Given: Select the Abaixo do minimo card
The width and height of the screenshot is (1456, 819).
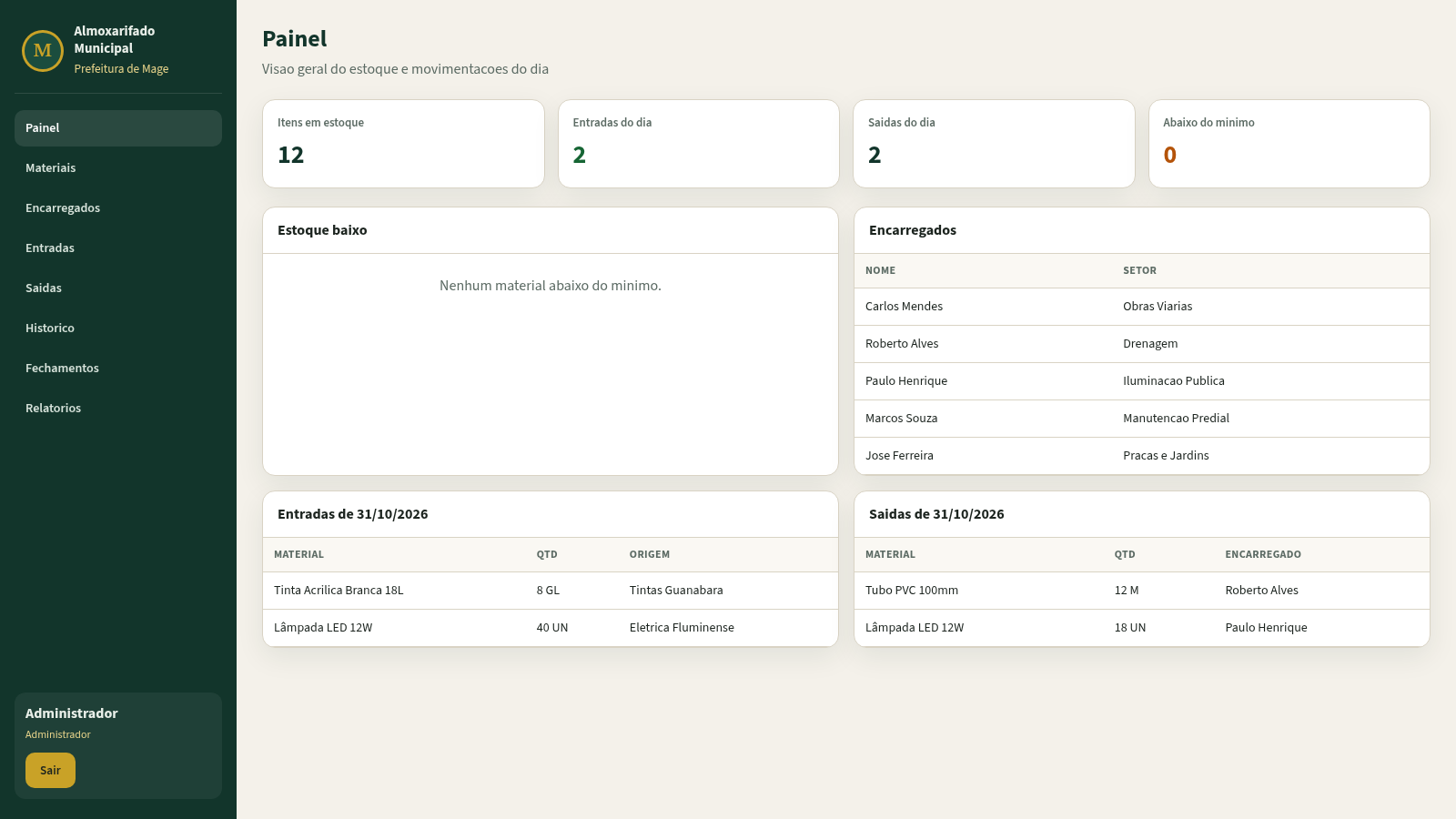Looking at the screenshot, I should [1289, 144].
